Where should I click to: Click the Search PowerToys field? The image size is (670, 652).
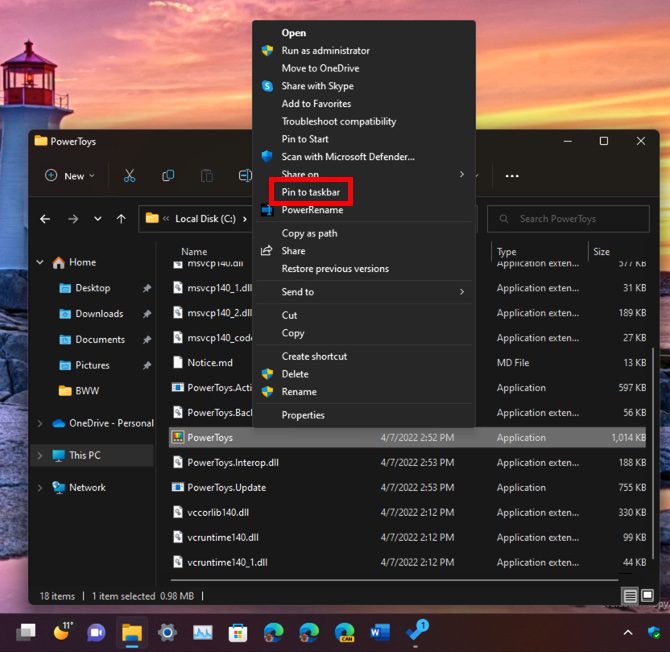[568, 219]
